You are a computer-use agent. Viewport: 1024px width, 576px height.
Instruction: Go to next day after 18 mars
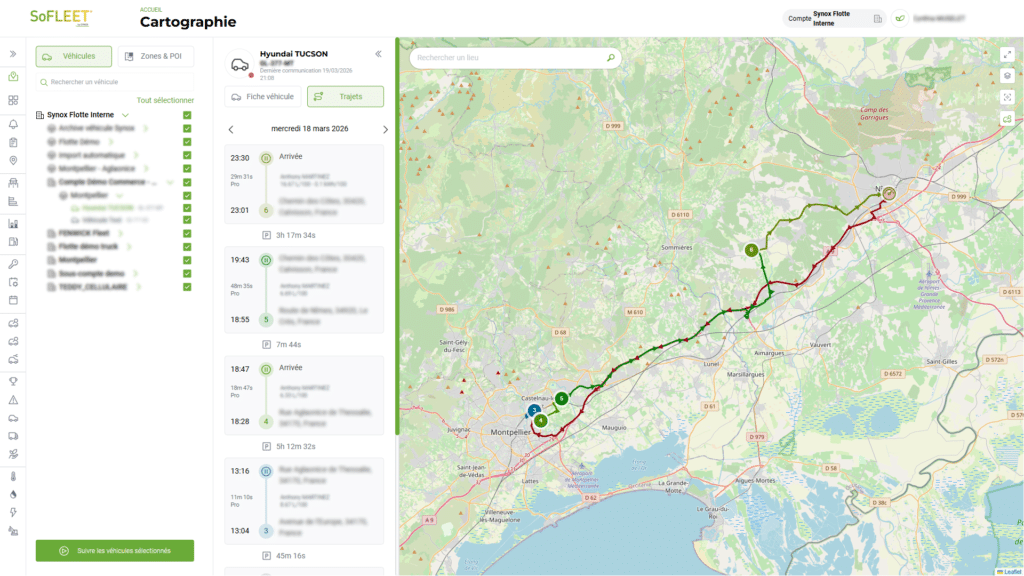[x=385, y=129]
